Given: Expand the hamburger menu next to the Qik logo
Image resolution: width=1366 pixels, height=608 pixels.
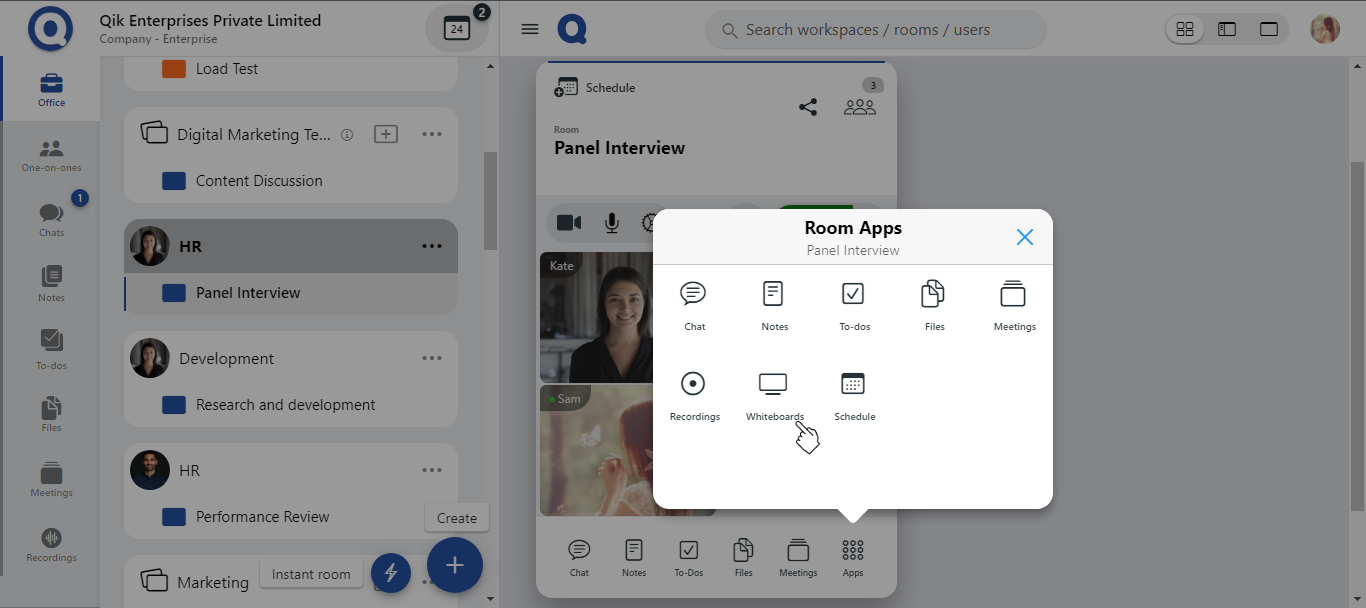Looking at the screenshot, I should click(529, 28).
